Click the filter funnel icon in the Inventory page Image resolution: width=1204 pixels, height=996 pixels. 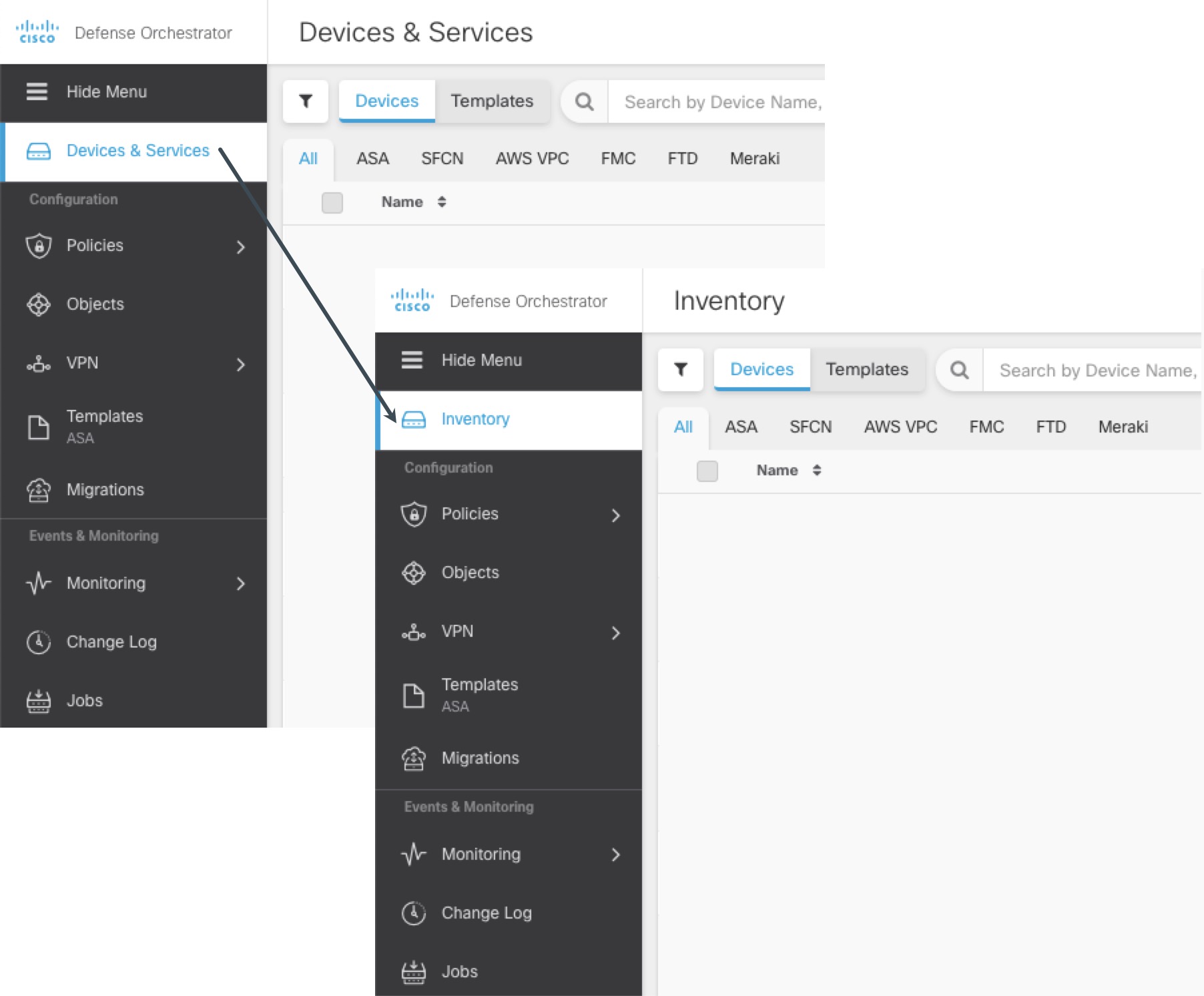click(x=680, y=369)
